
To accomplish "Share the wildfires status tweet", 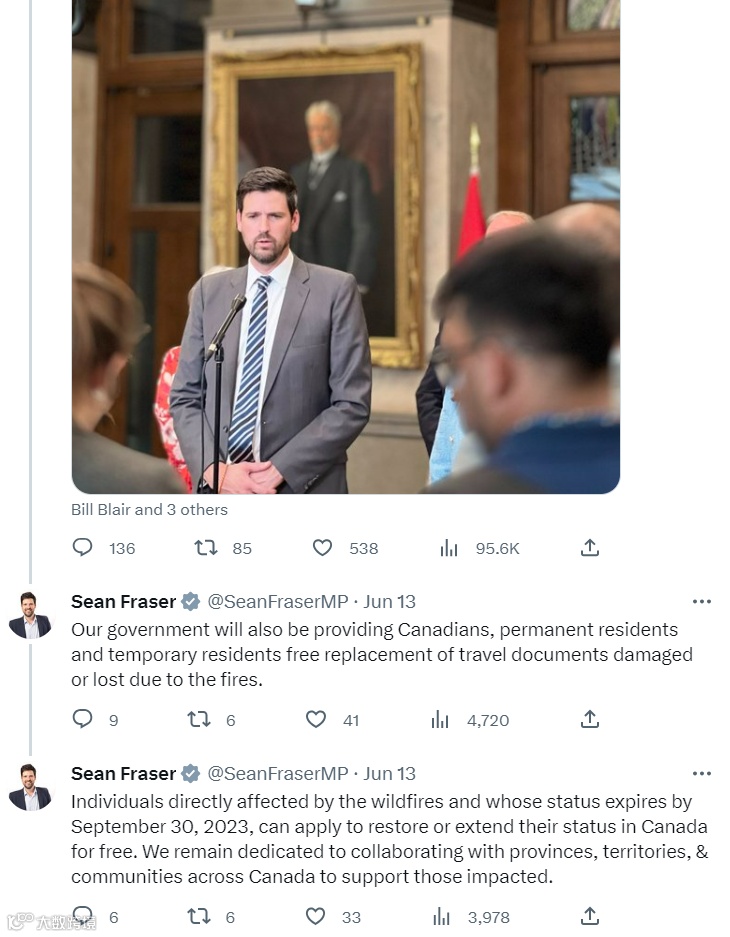I will click(x=590, y=916).
